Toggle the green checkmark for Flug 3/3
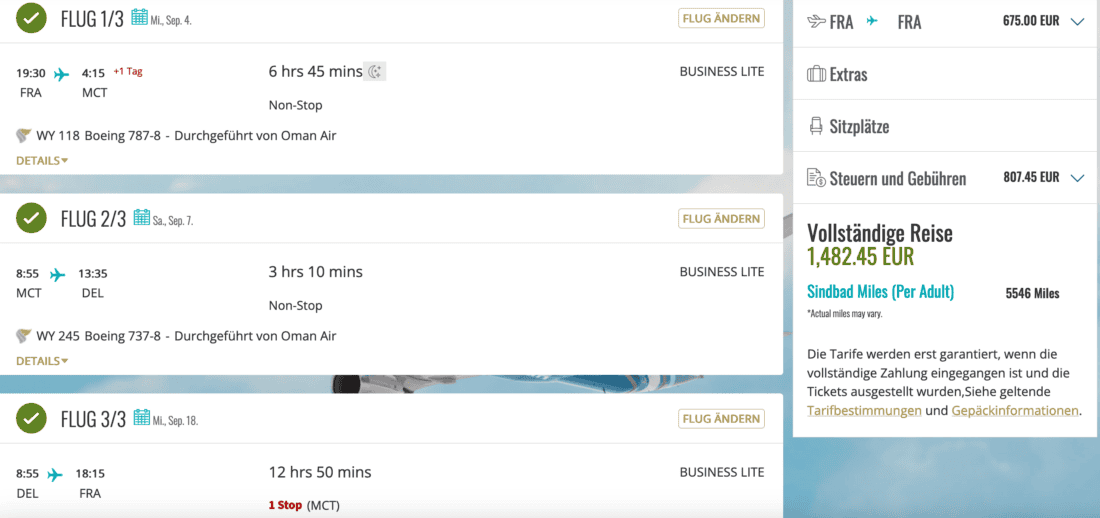 click(33, 417)
